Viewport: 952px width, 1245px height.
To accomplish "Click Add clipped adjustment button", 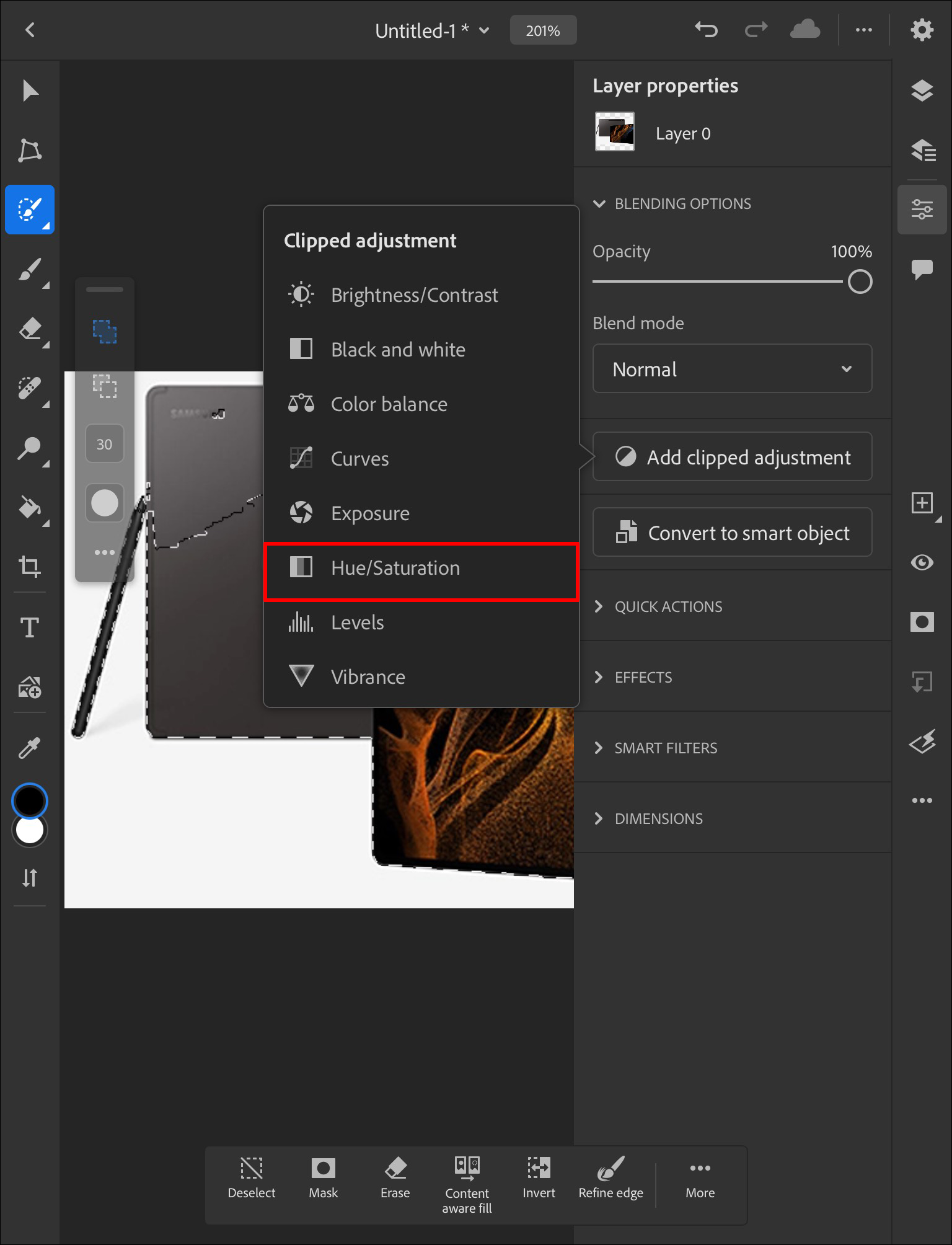I will point(732,457).
